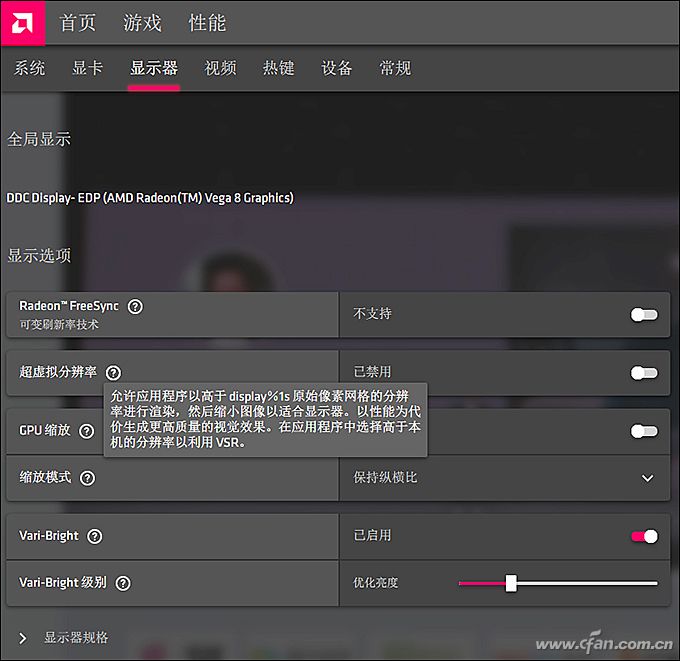Switch to the 热键 tab
The height and width of the screenshot is (661, 680).
click(x=278, y=68)
